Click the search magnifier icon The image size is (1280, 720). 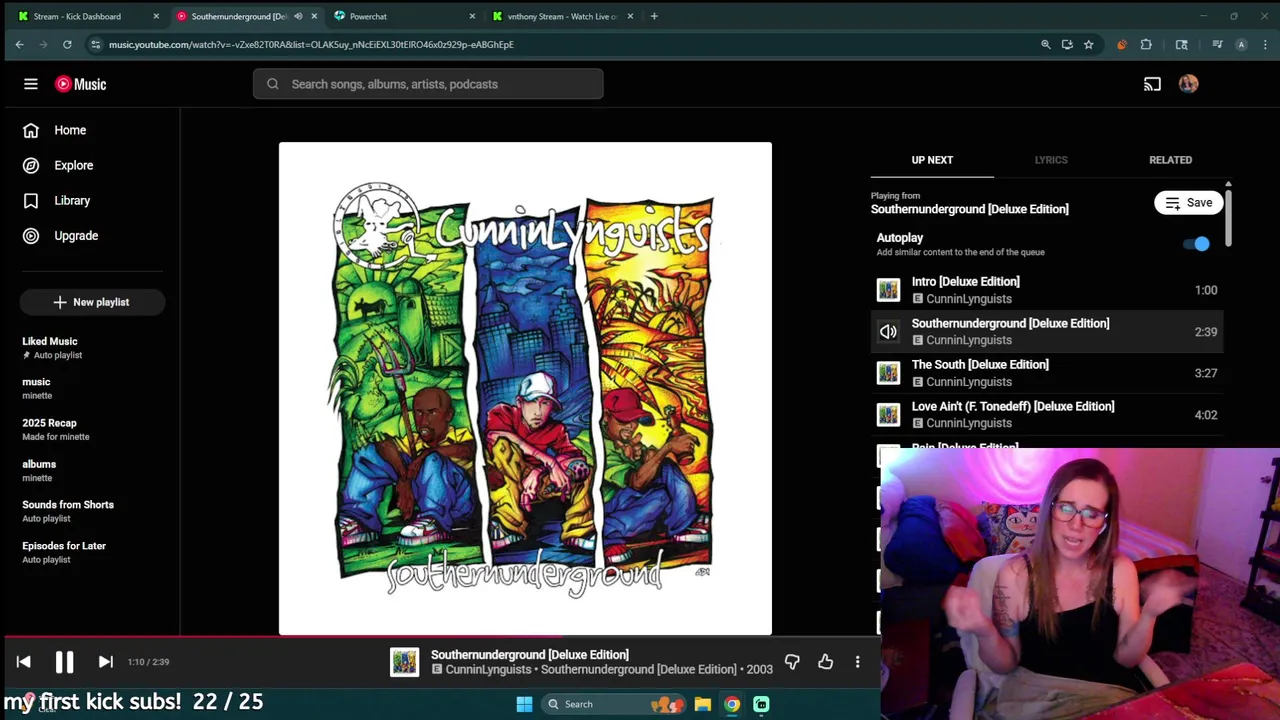coord(272,84)
